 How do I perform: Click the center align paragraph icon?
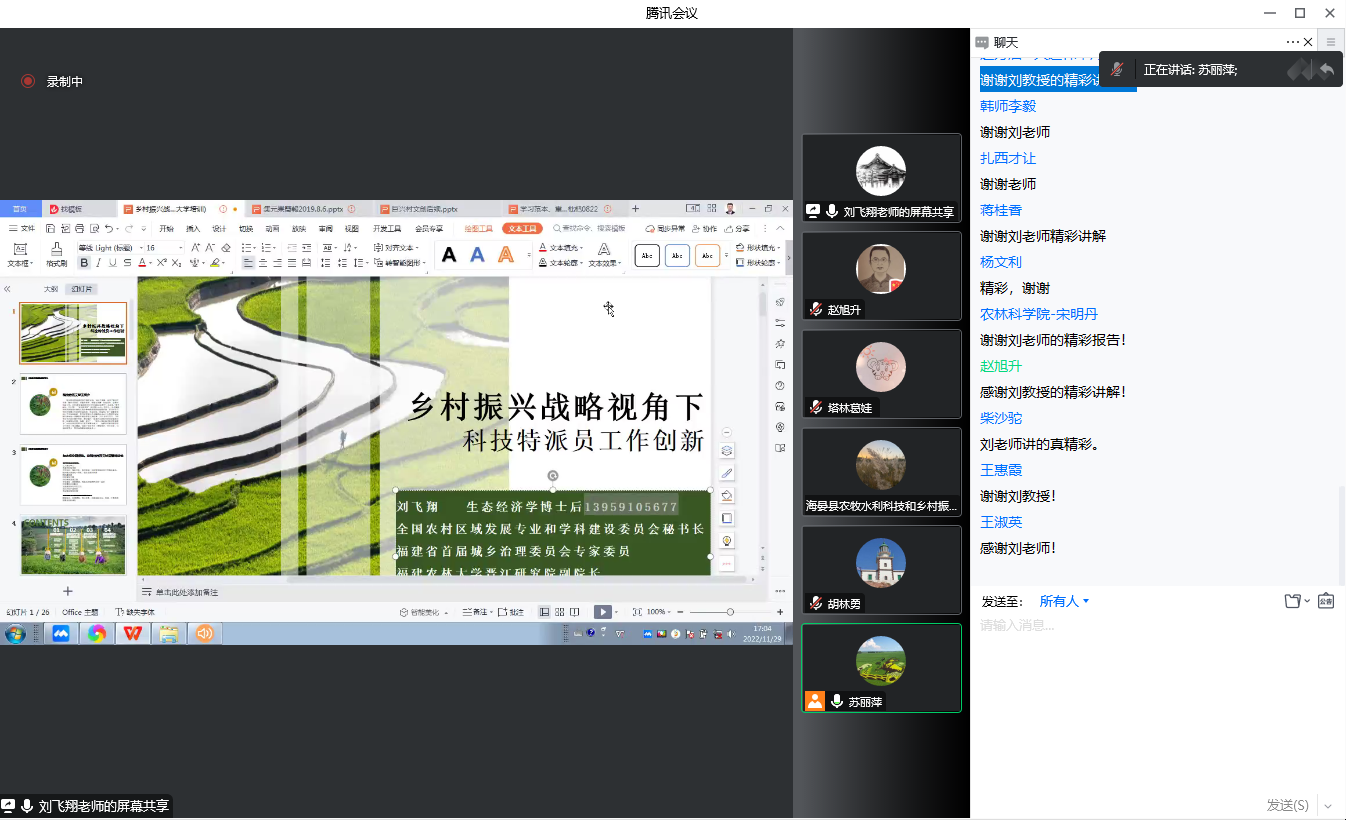(262, 263)
